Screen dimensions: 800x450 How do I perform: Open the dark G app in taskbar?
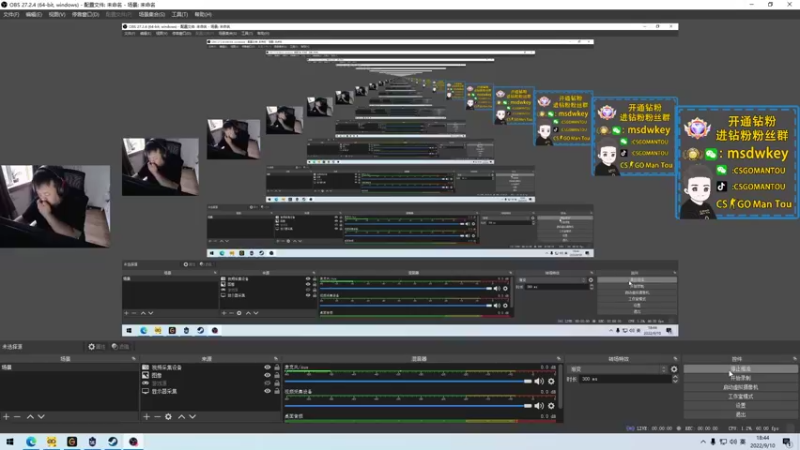72,441
